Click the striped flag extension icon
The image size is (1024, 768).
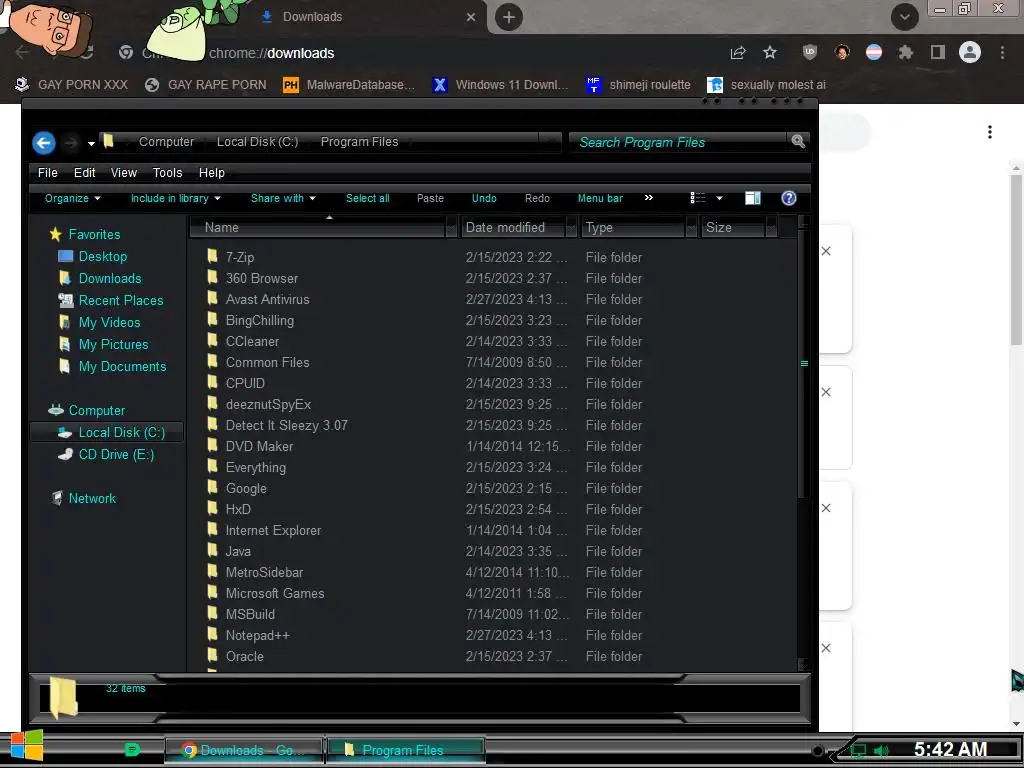click(x=874, y=53)
